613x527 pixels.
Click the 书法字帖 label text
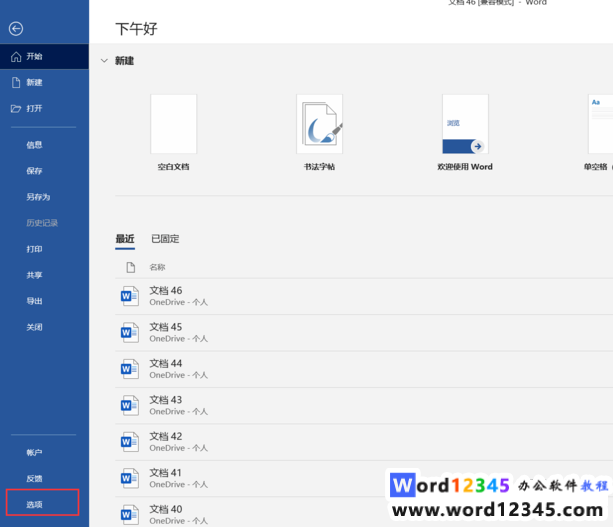click(319, 167)
